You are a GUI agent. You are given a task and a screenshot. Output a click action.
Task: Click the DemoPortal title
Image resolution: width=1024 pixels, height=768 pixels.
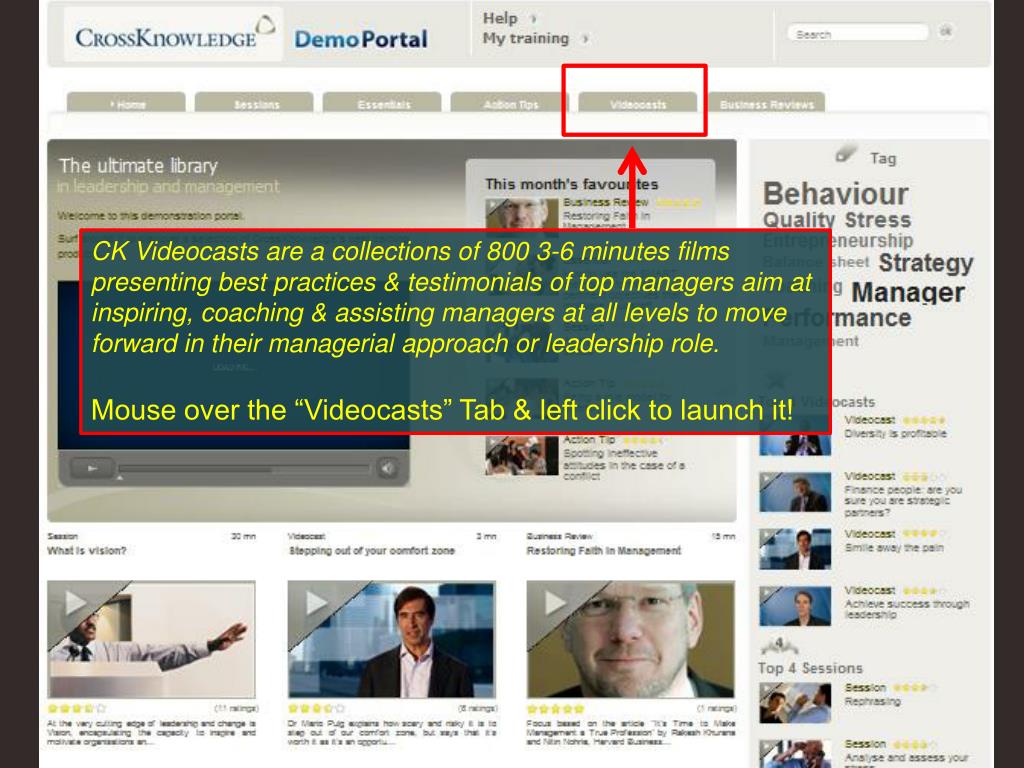point(361,39)
